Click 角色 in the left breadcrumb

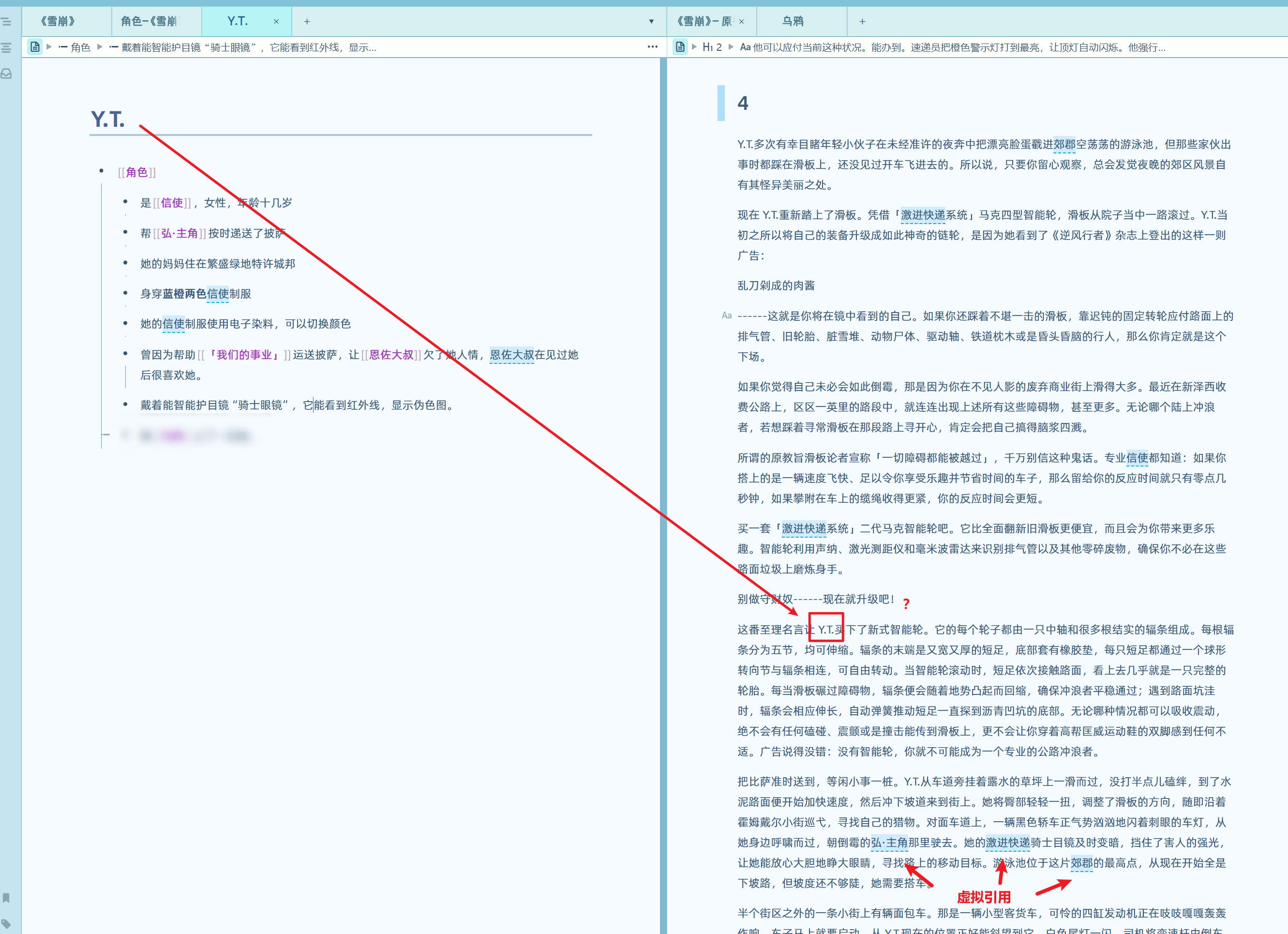80,47
